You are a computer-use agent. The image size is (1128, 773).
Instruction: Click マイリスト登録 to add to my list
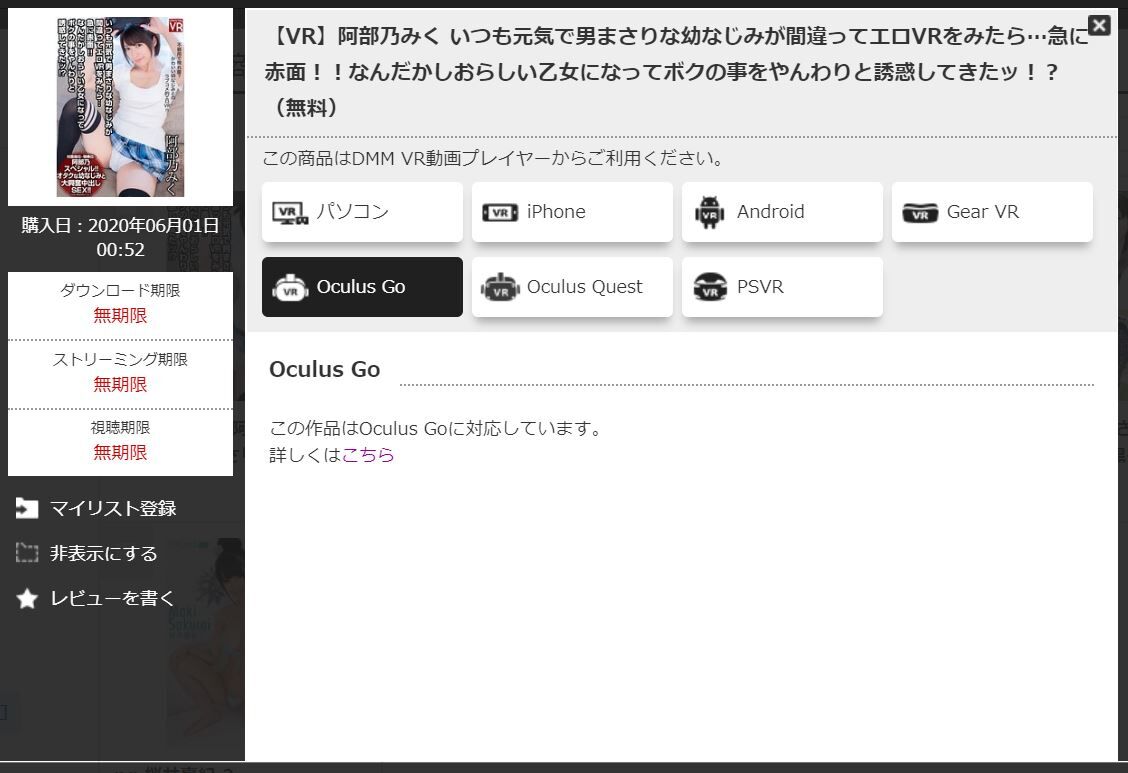click(96, 508)
